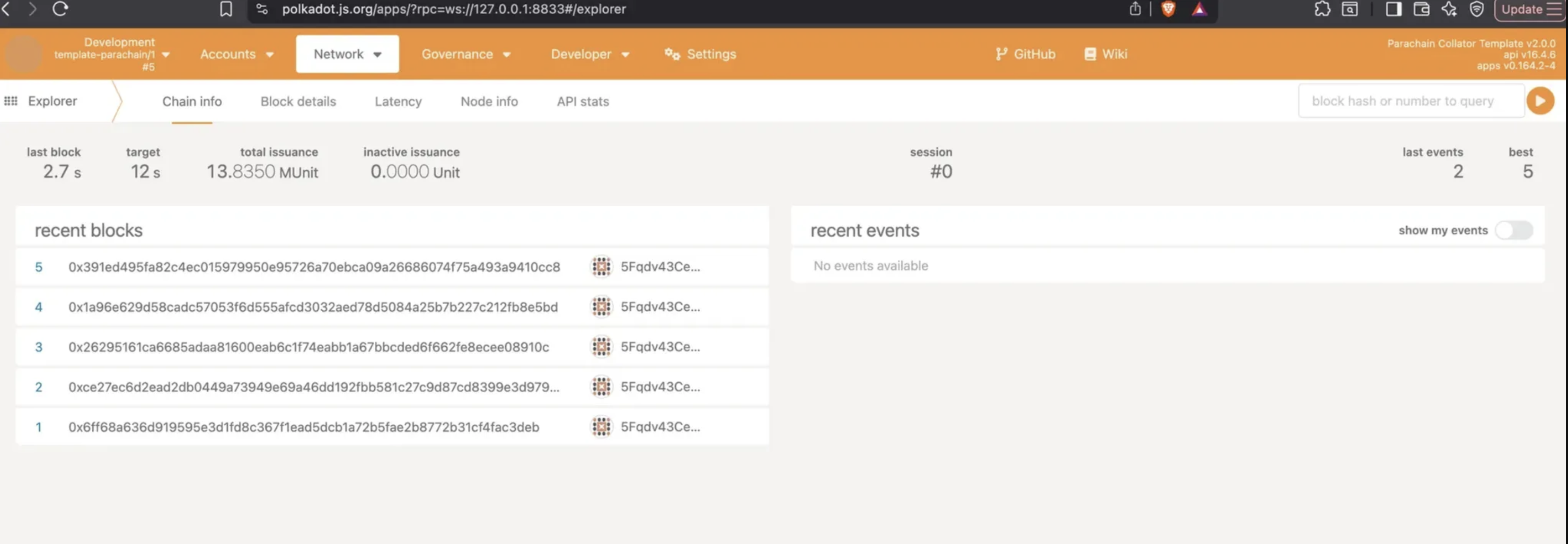
Task: Click author 5Fqdv43Ce... in block 1 row
Action: pos(661,427)
